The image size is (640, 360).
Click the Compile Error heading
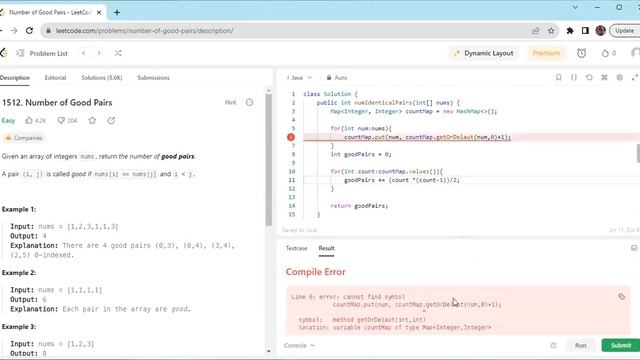coord(316,272)
